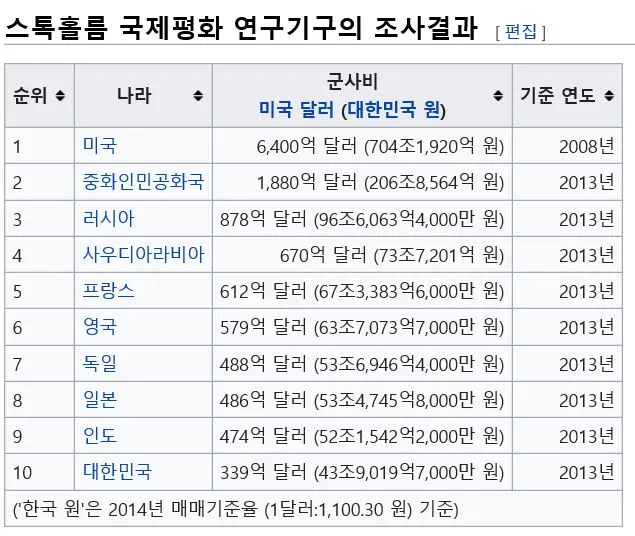This screenshot has width=635, height=536.
Task: Click rank number 10 cell
Action: pos(40,472)
